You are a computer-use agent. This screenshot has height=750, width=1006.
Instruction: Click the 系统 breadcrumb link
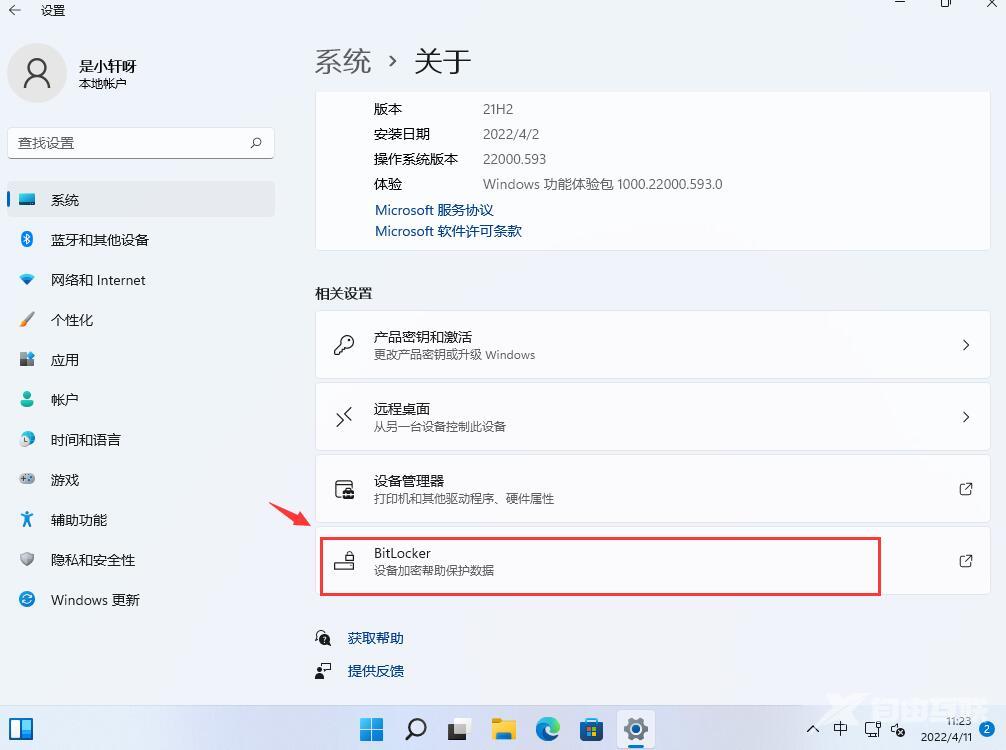(342, 61)
